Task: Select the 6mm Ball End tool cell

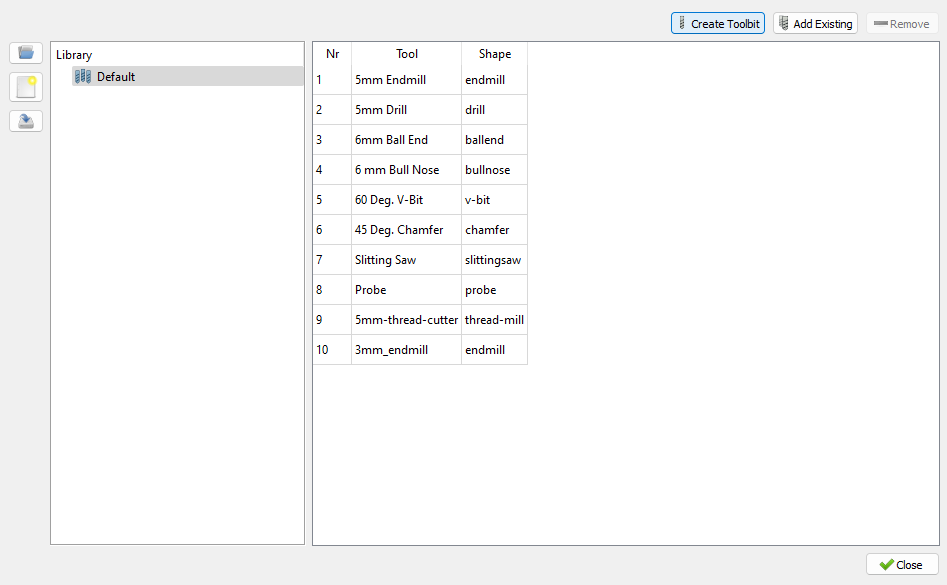Action: coord(406,139)
